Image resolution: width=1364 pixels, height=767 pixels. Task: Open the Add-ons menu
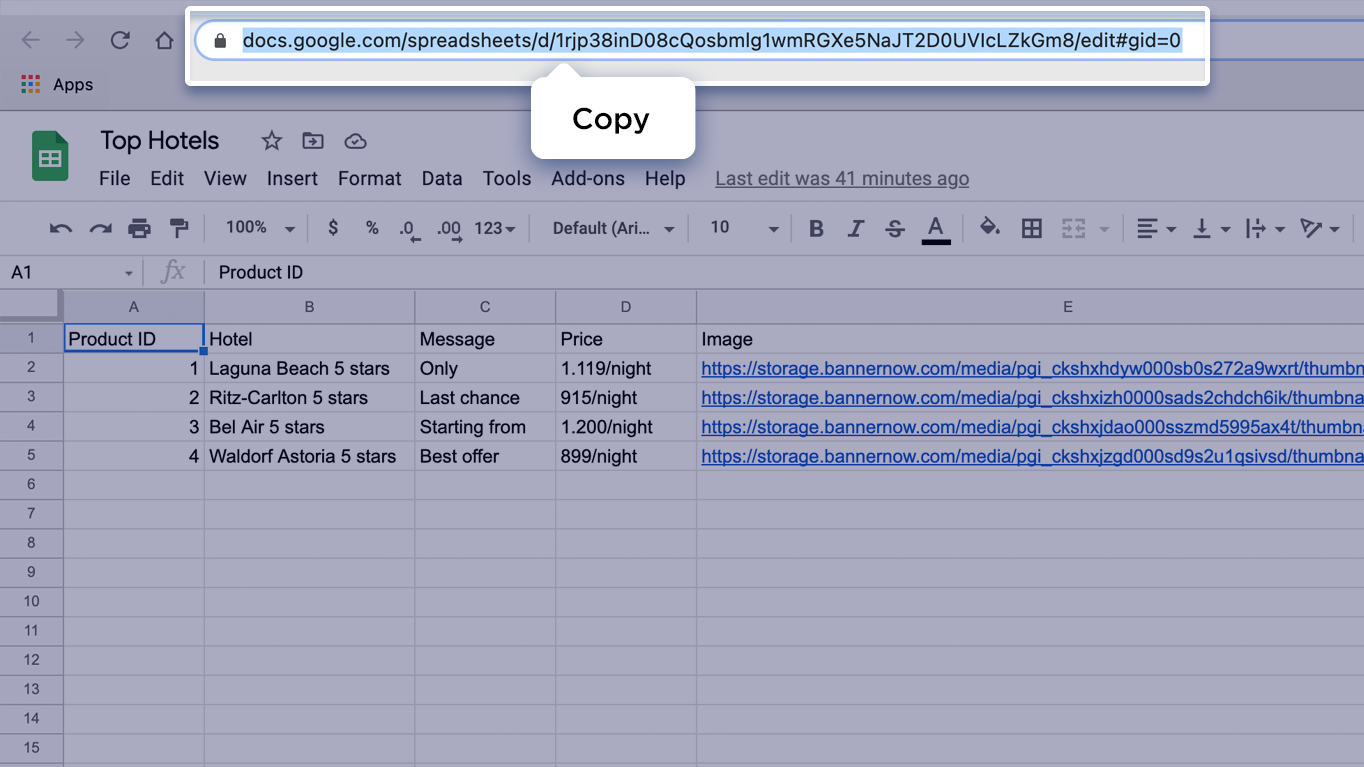click(588, 178)
